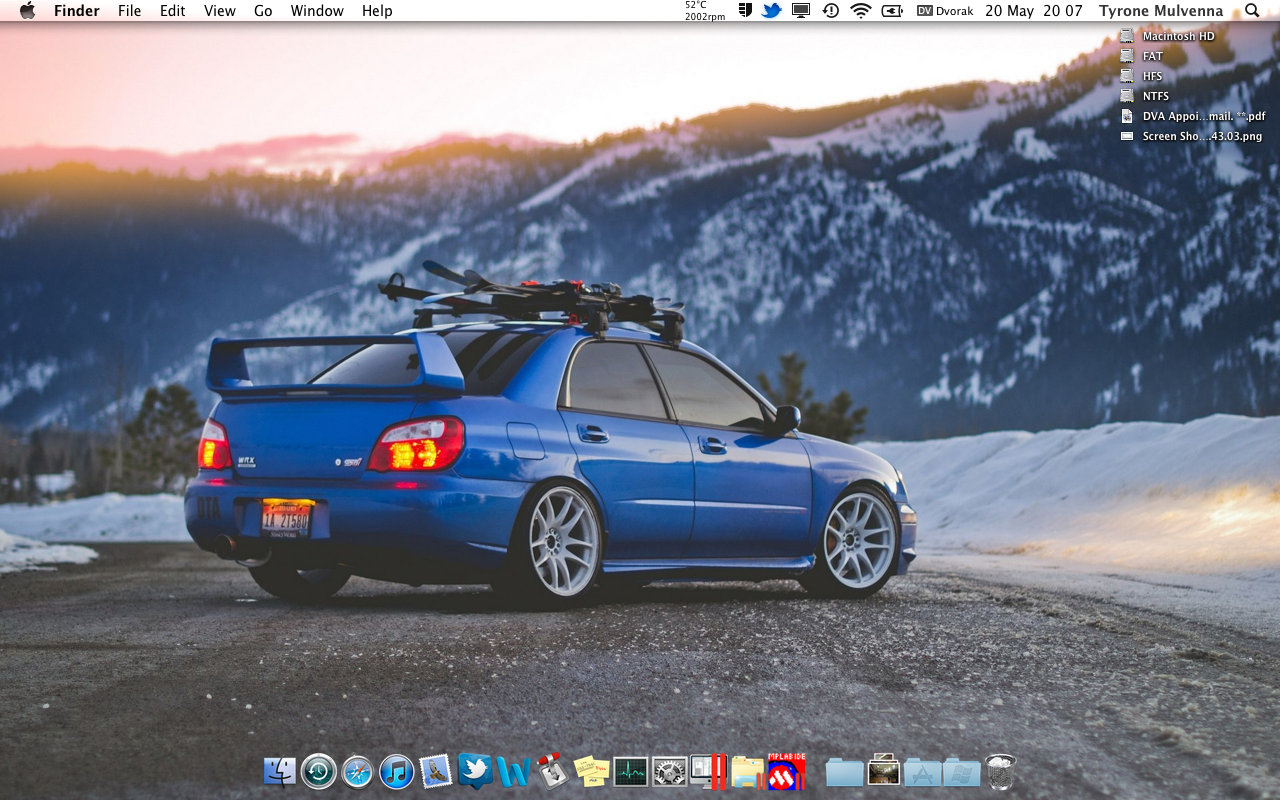Open the Window menu in the menu bar
Viewport: 1280px width, 800px height.
(317, 11)
